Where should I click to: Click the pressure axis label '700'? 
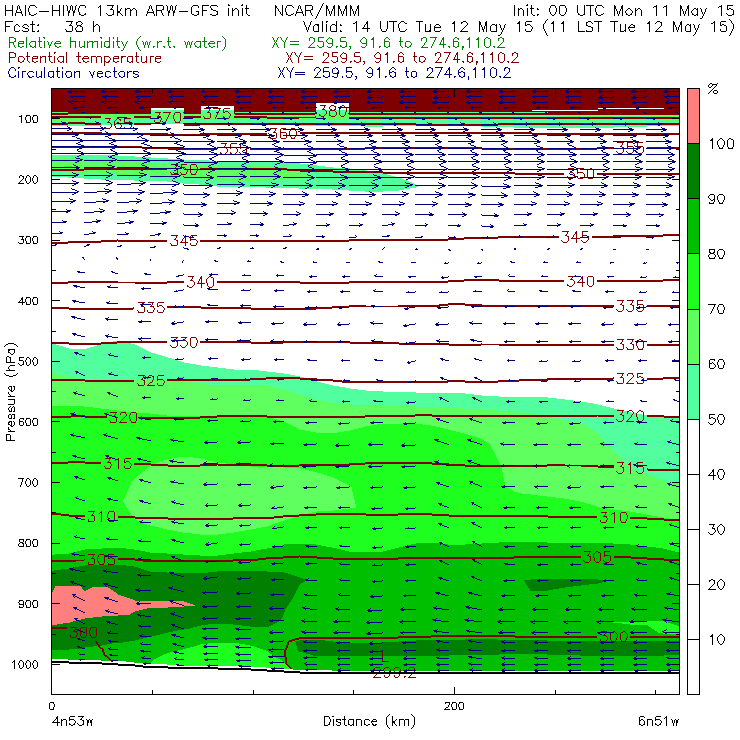click(x=28, y=483)
